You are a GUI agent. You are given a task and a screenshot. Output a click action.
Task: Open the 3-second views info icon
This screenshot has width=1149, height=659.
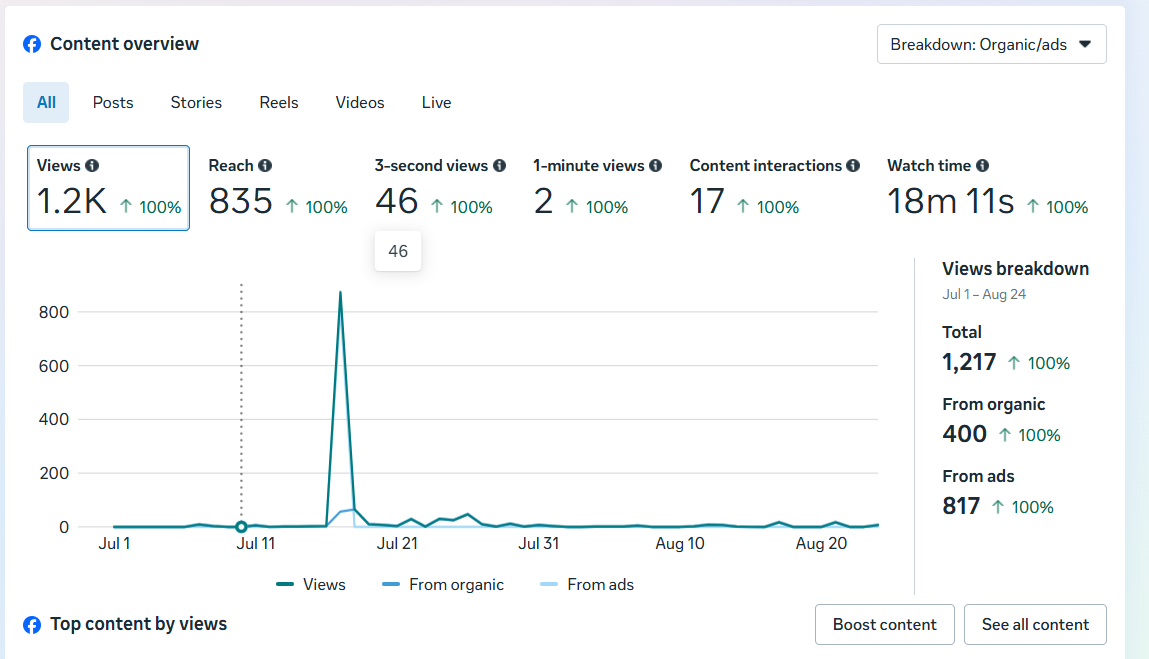point(500,166)
